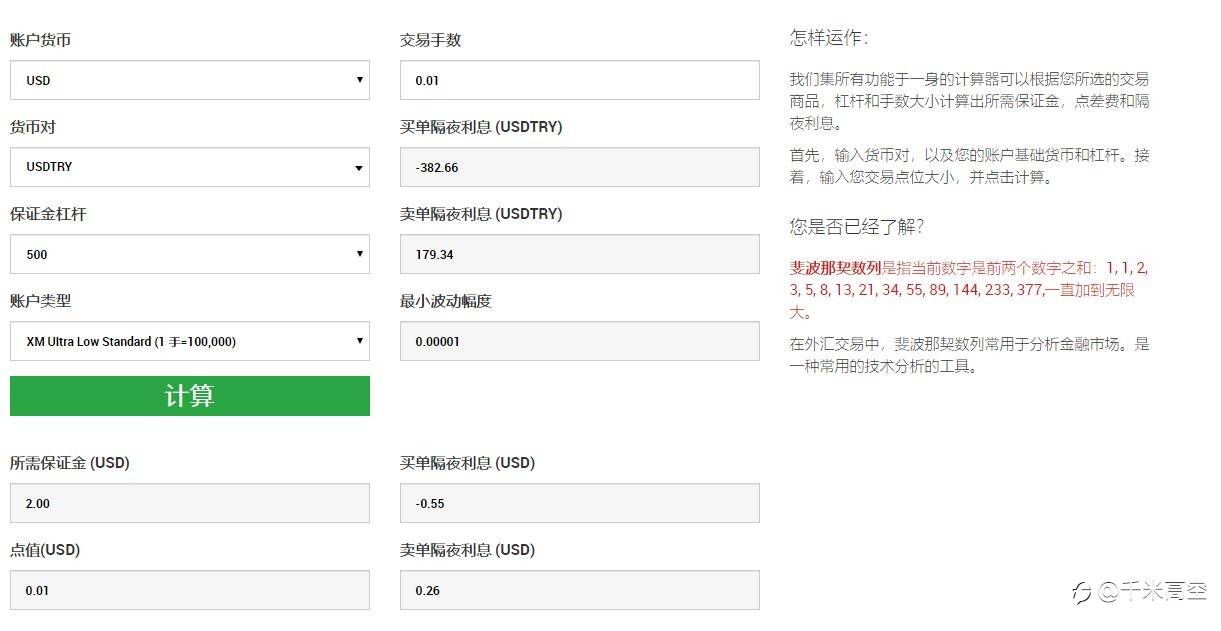
Task: Click the green 计算 calculate button
Action: [x=190, y=396]
